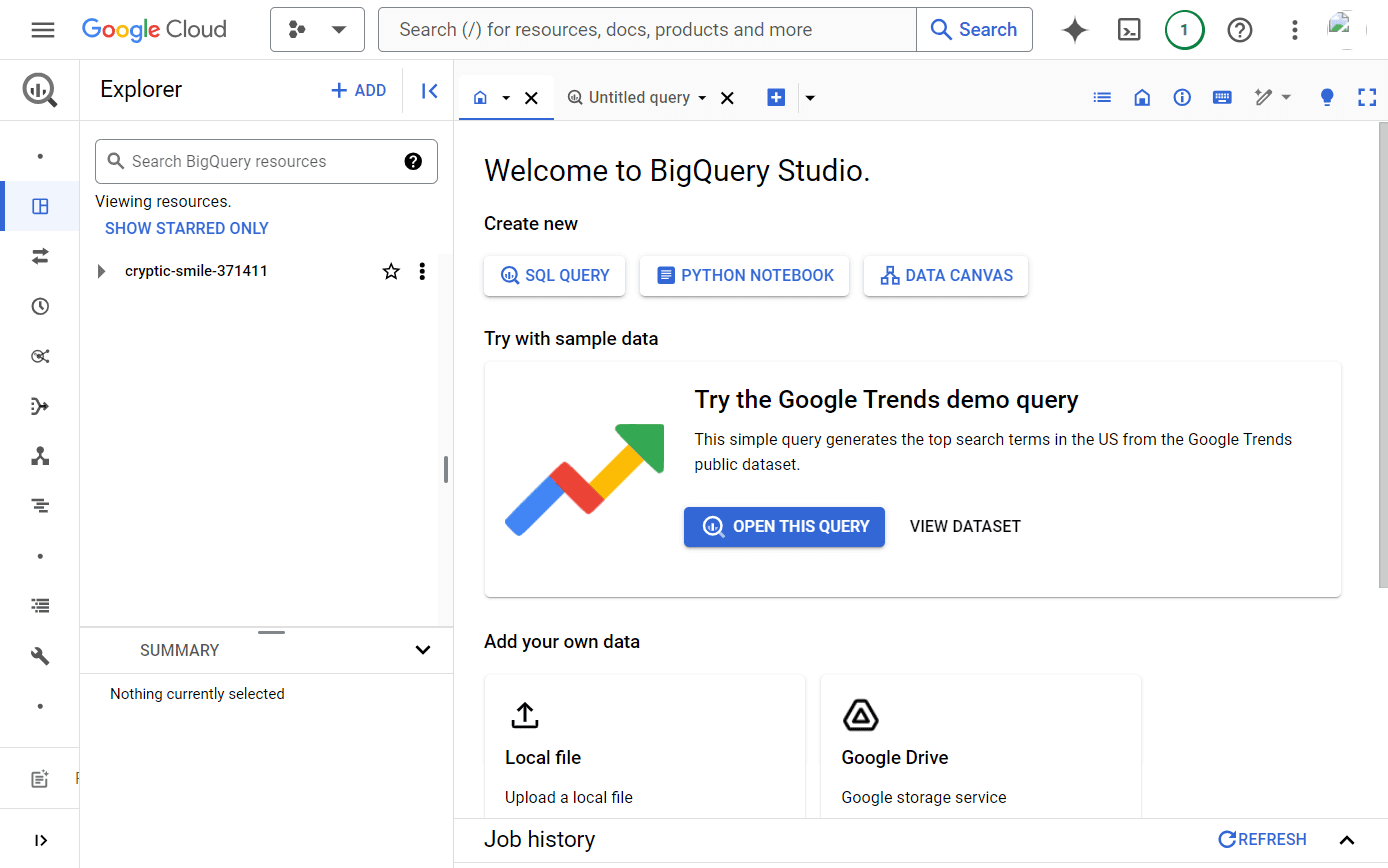Click the tab list icon in the toolbar

(x=1102, y=97)
